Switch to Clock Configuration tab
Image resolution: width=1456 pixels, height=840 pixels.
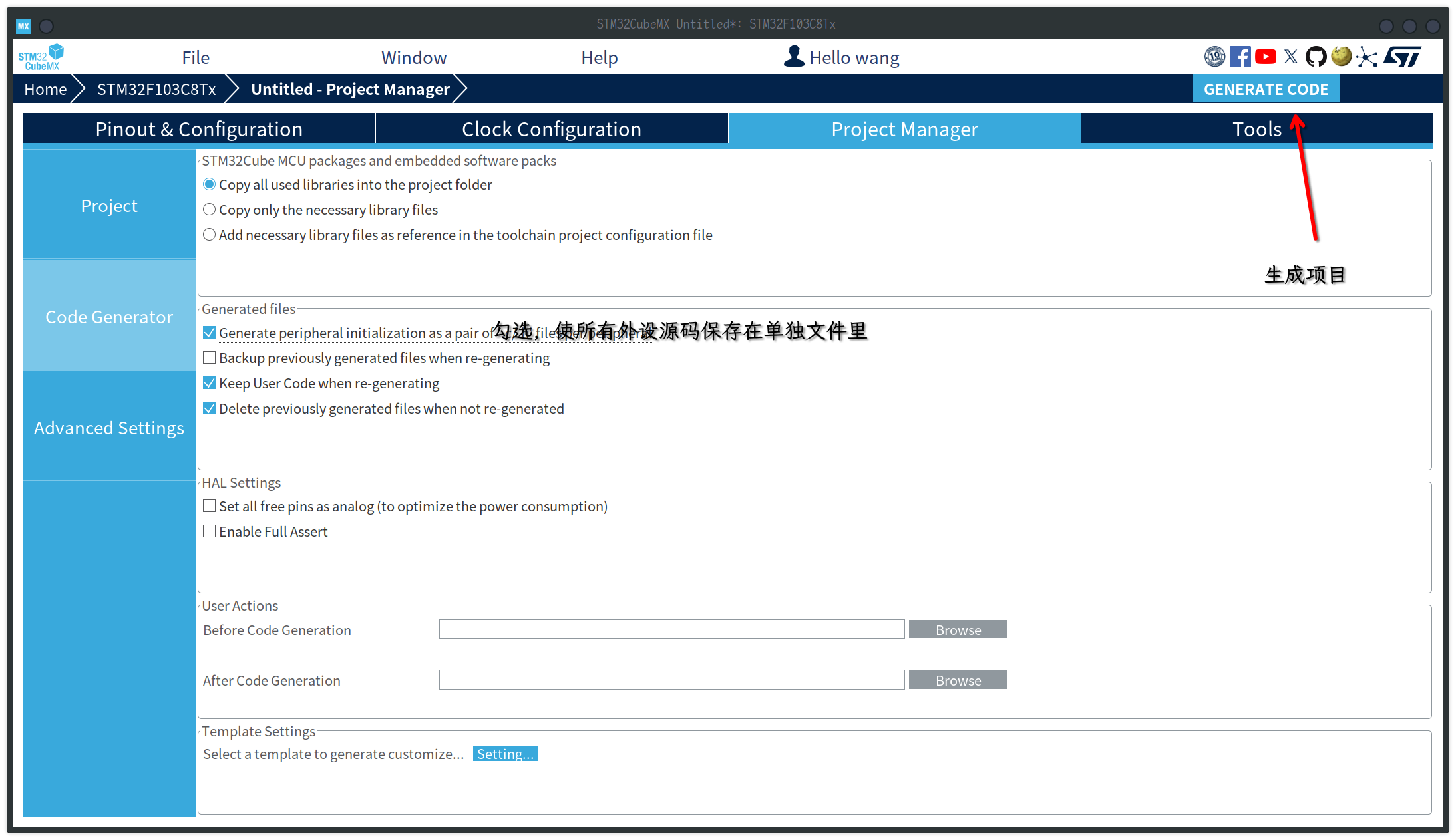(552, 129)
